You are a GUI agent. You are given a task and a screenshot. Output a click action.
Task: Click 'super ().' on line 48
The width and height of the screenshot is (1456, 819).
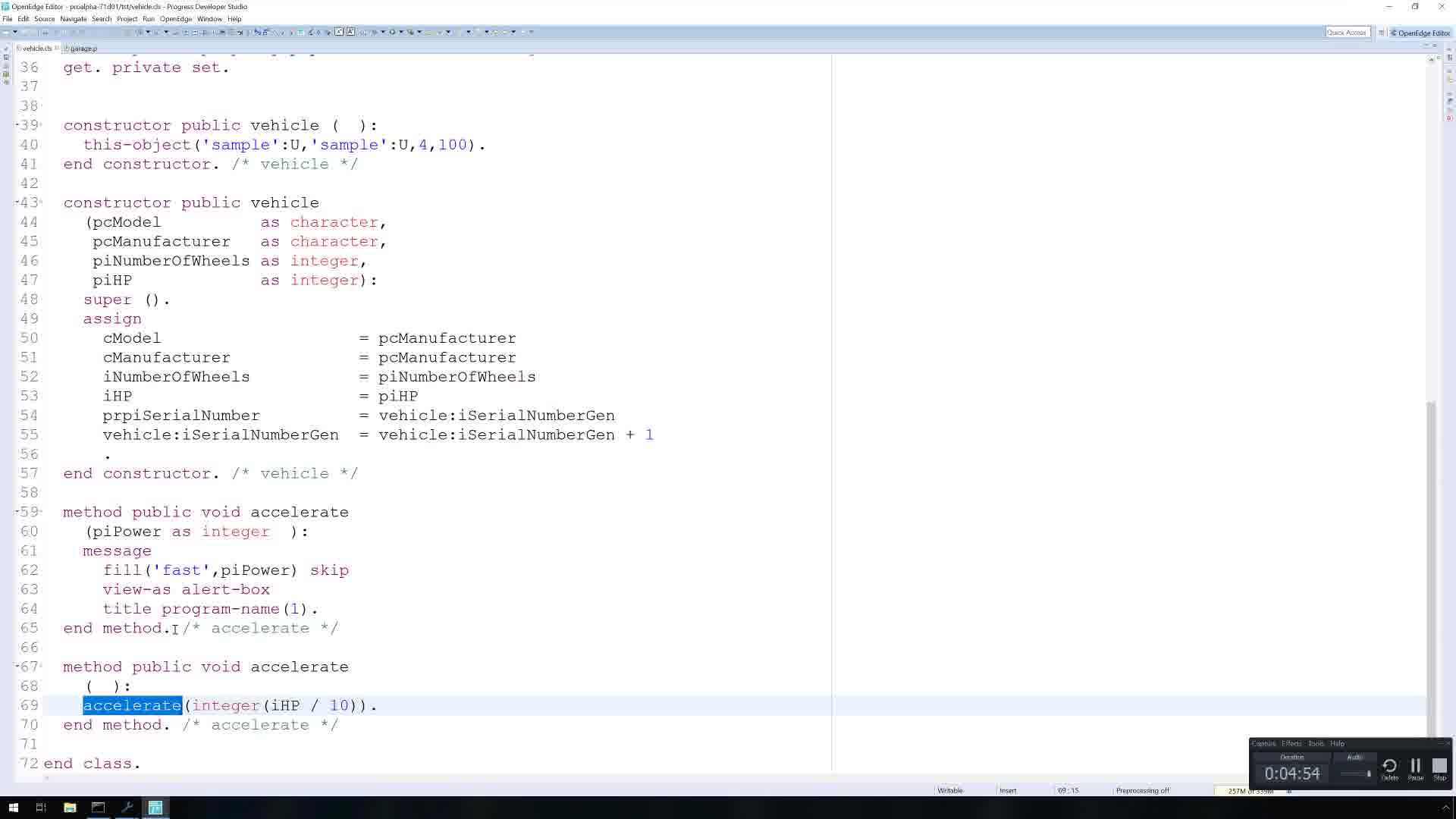[x=127, y=300]
